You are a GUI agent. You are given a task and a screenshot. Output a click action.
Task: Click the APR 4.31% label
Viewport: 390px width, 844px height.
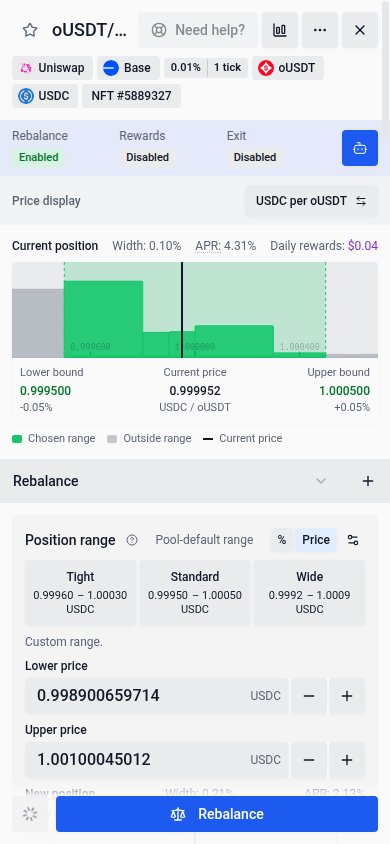click(x=225, y=246)
